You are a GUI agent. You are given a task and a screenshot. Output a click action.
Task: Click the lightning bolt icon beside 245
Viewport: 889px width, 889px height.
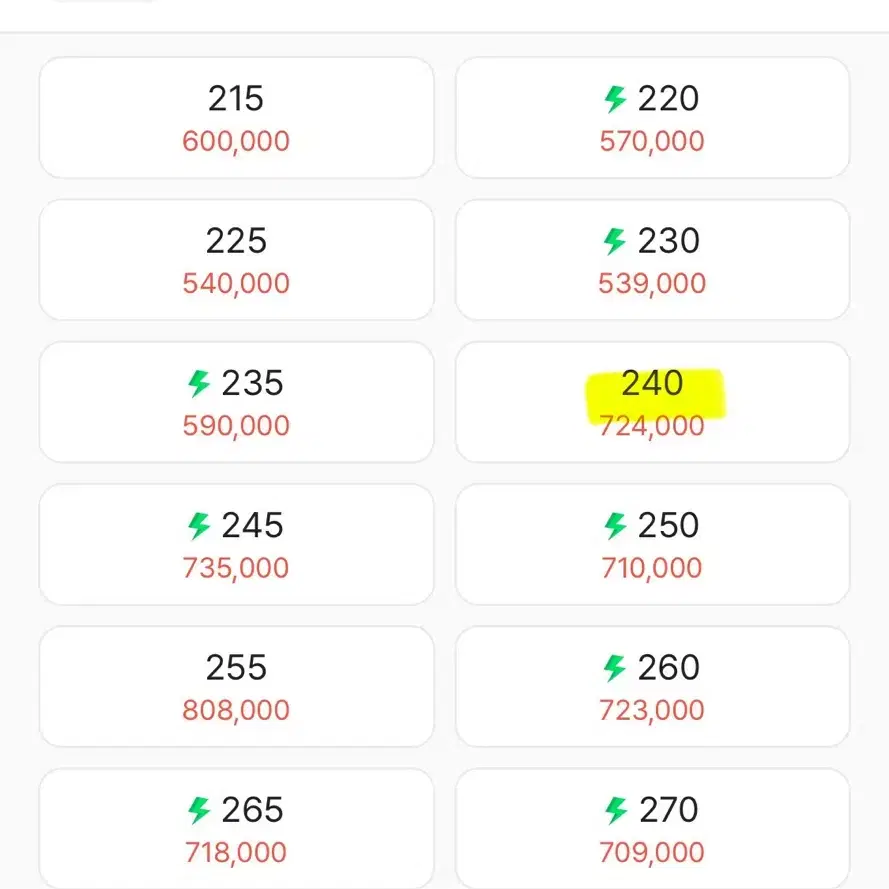point(199,526)
